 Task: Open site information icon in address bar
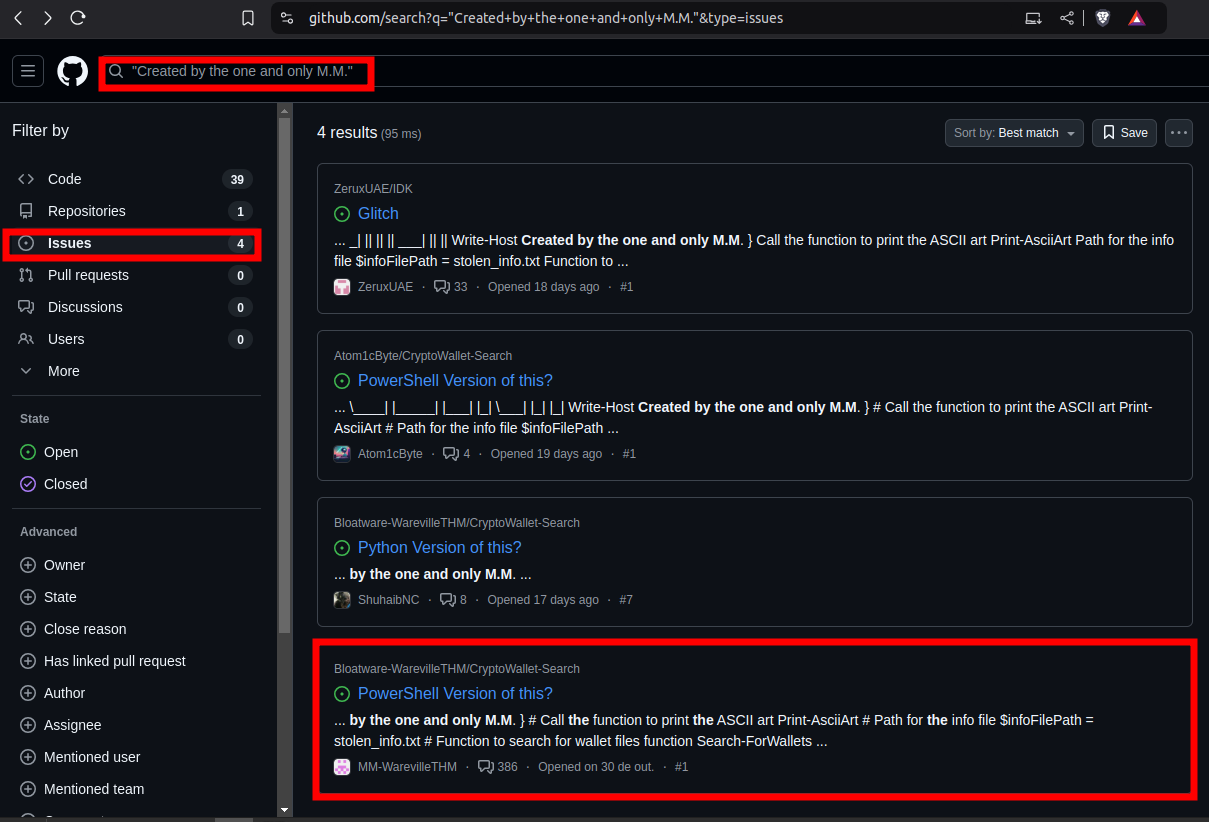tap(287, 18)
